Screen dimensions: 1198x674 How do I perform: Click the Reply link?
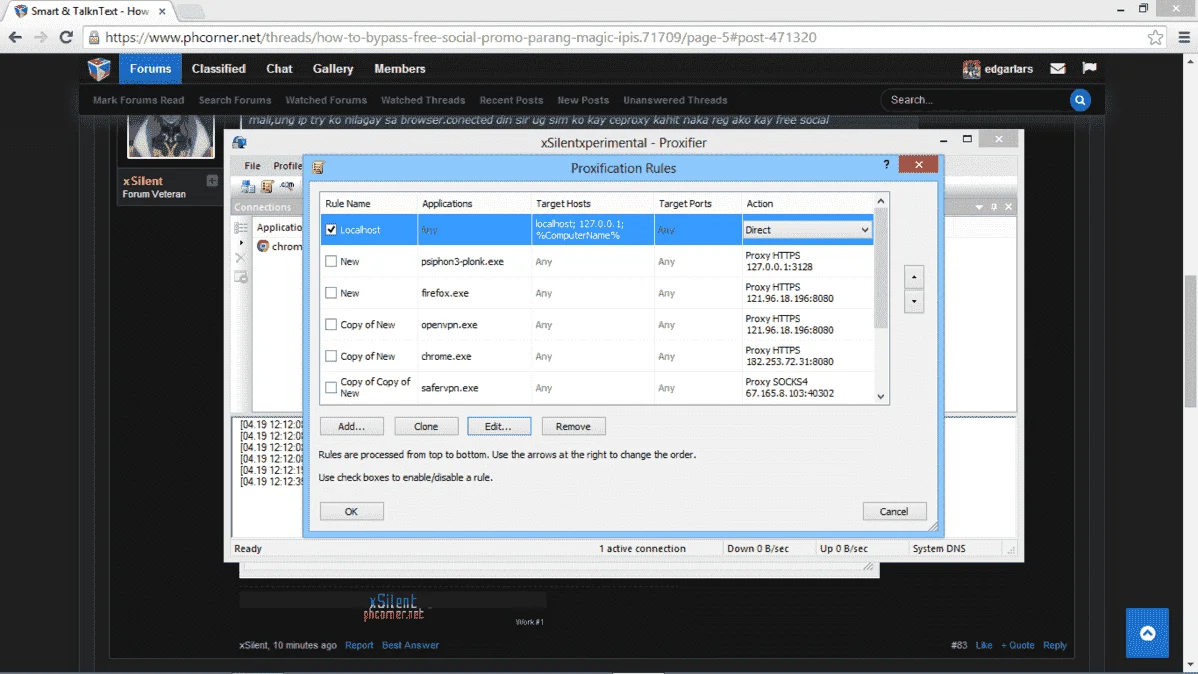[1054, 645]
